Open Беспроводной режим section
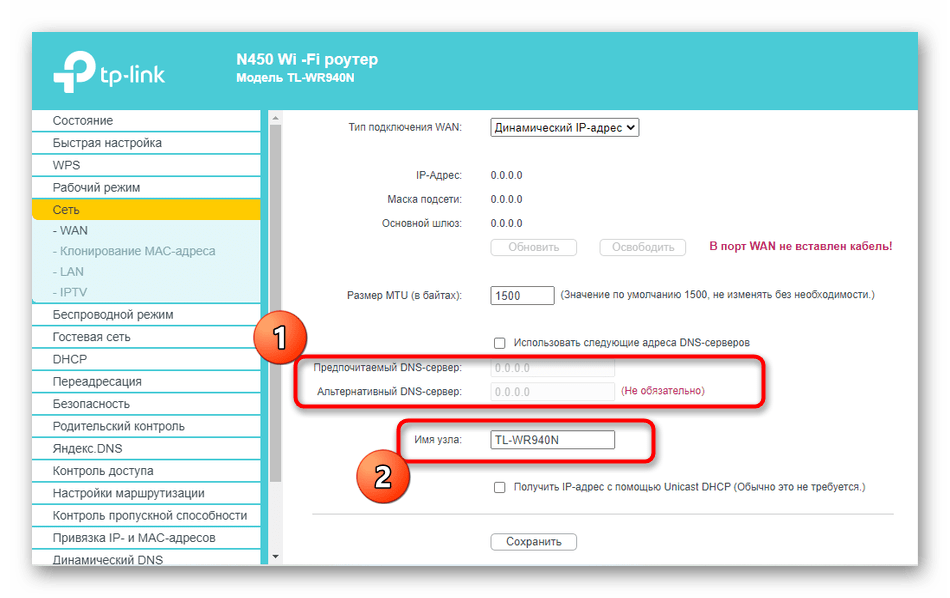 (146, 315)
